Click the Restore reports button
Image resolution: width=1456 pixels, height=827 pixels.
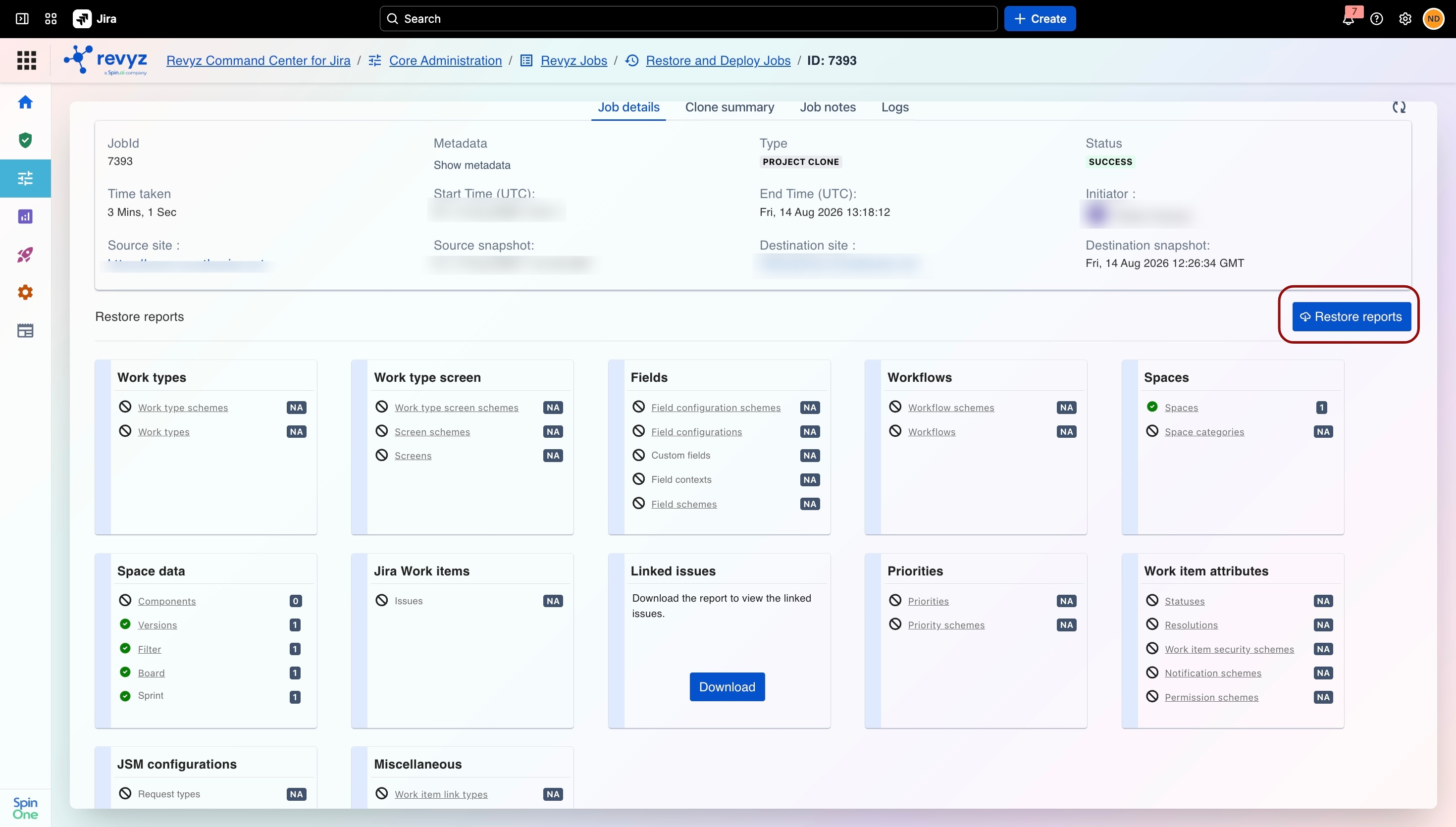click(1352, 317)
